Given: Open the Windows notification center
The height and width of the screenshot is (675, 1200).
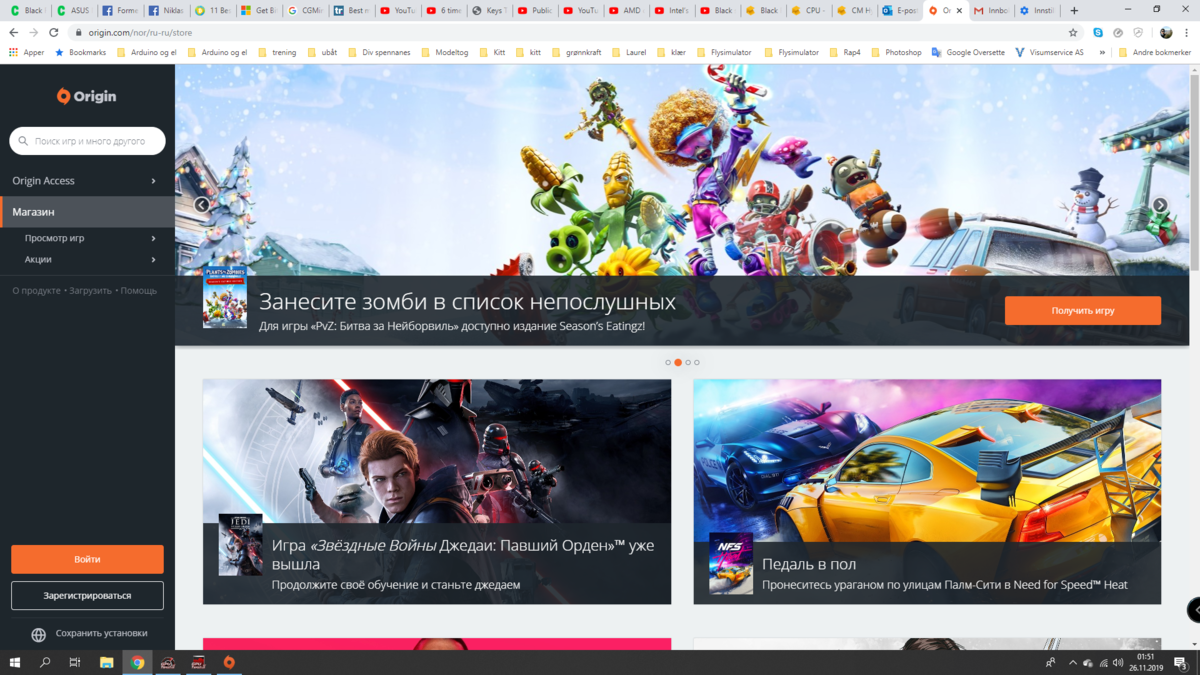Looking at the screenshot, I should 1182,662.
